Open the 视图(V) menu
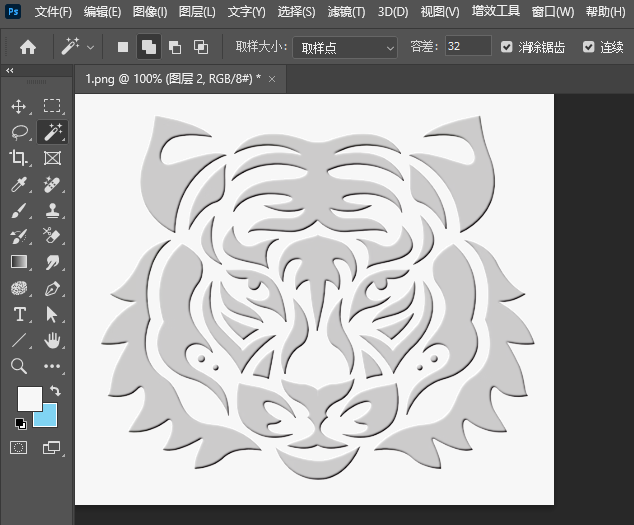The width and height of the screenshot is (634, 525). (440, 12)
